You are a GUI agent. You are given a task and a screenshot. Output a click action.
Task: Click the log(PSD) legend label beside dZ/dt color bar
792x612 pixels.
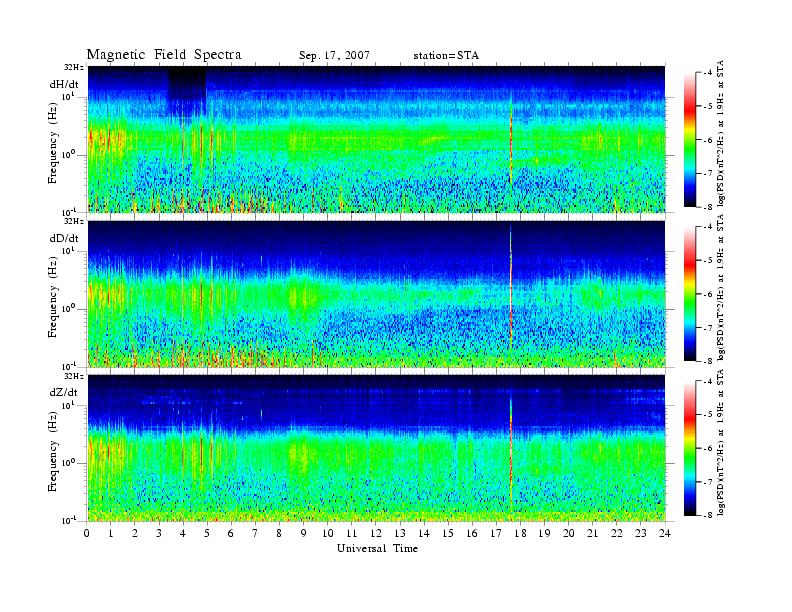721,442
